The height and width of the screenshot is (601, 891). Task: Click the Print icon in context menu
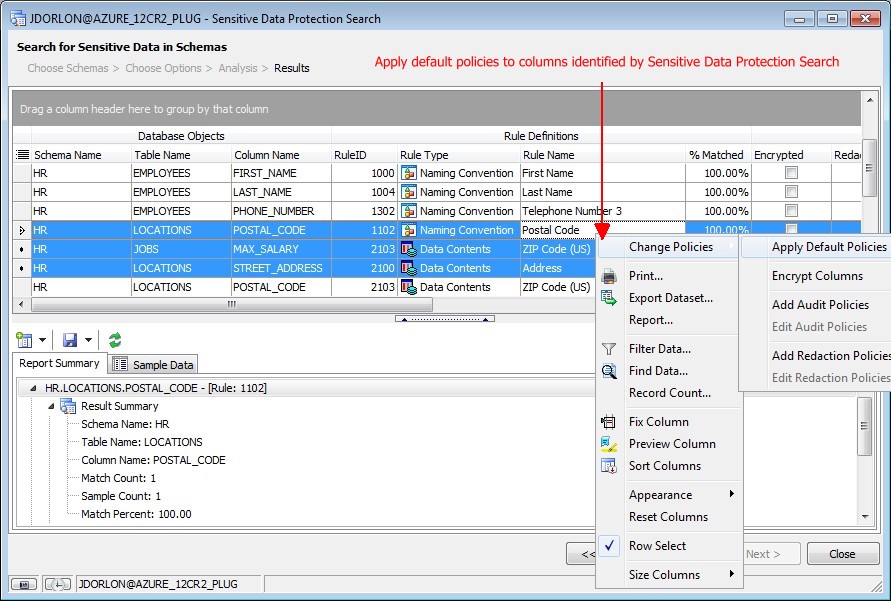[x=609, y=276]
